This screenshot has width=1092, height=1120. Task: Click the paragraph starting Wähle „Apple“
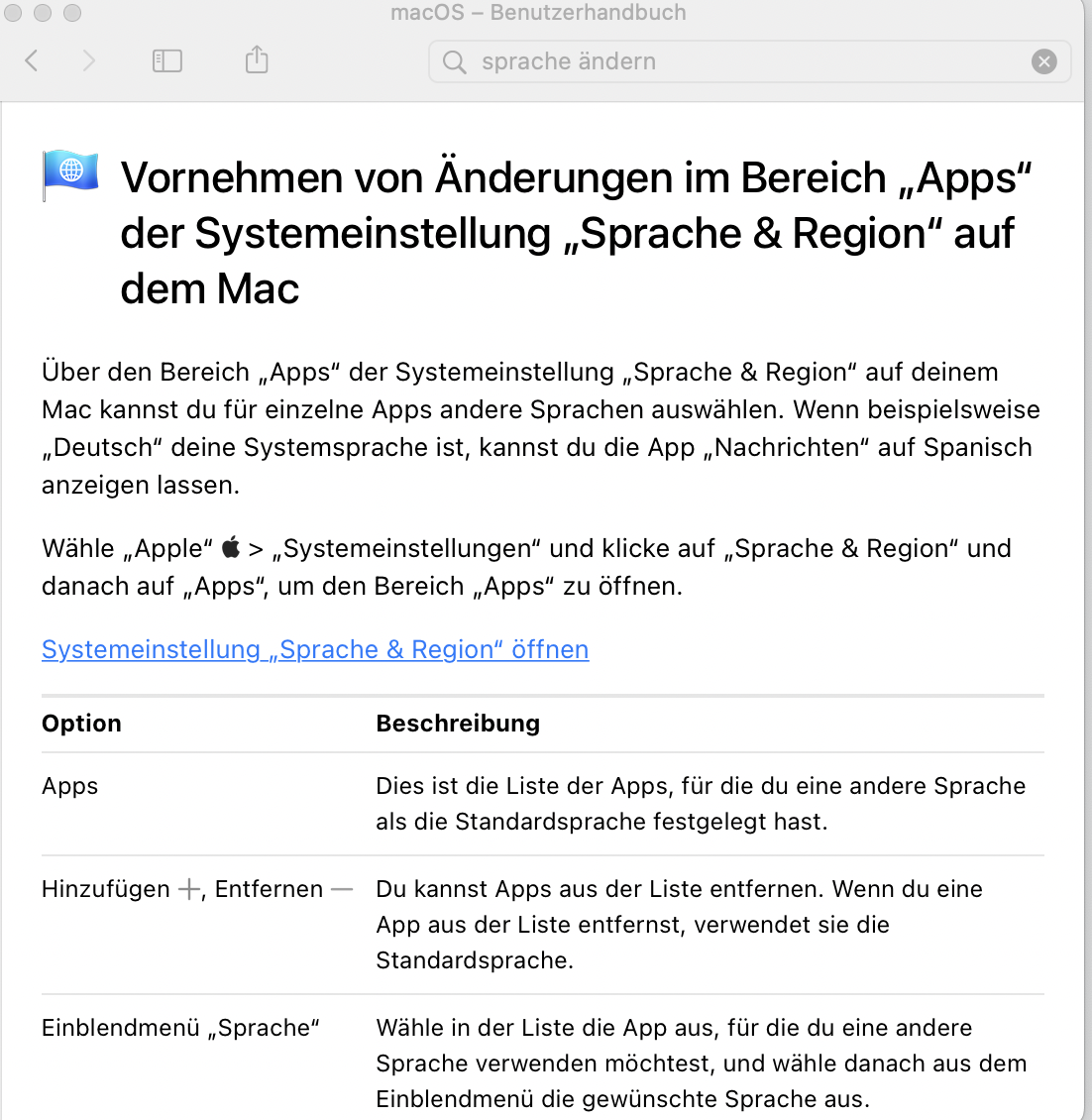526,567
